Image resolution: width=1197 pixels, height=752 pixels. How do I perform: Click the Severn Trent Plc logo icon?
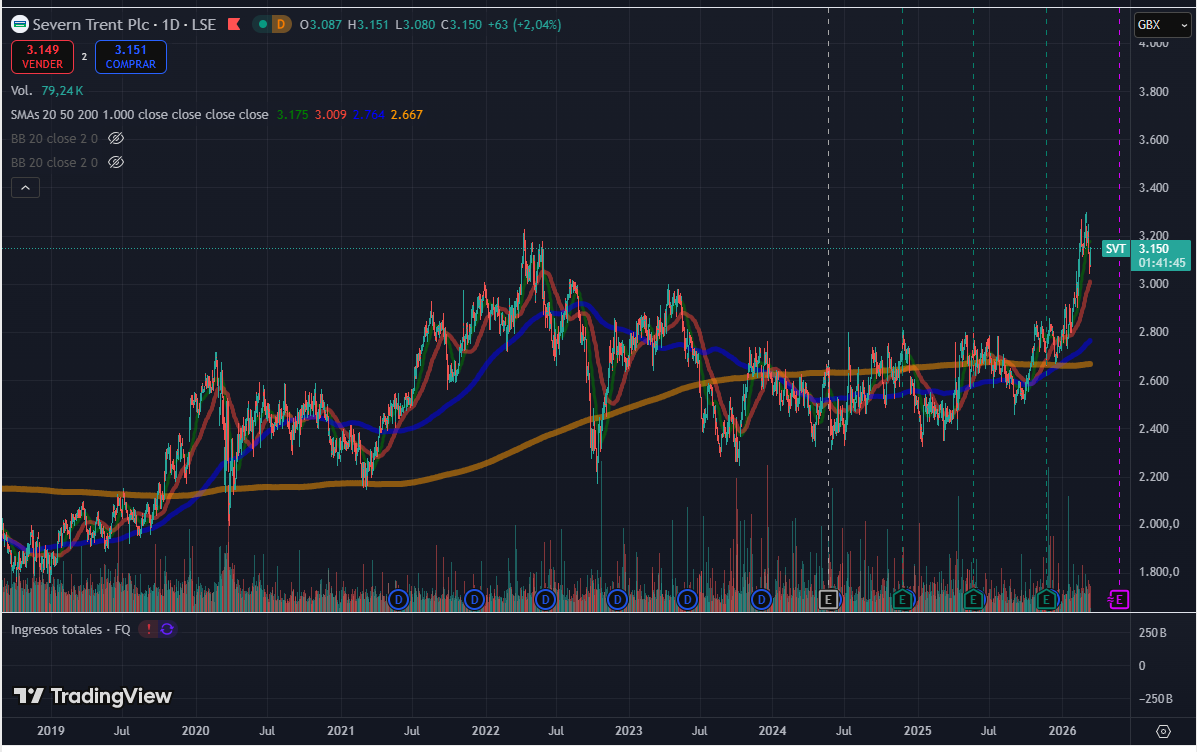pos(20,24)
